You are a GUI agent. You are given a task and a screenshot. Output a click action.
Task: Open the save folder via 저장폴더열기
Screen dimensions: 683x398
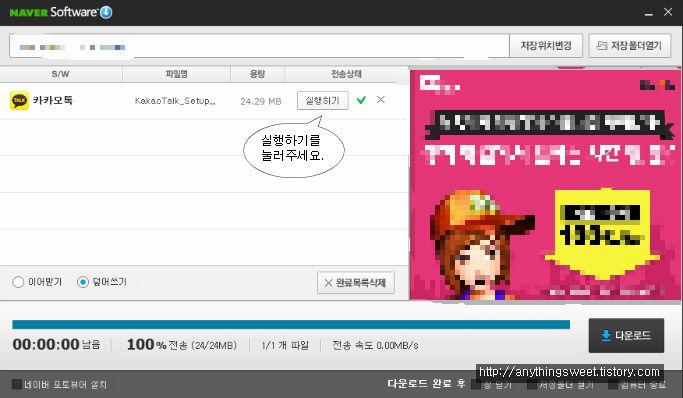630,46
